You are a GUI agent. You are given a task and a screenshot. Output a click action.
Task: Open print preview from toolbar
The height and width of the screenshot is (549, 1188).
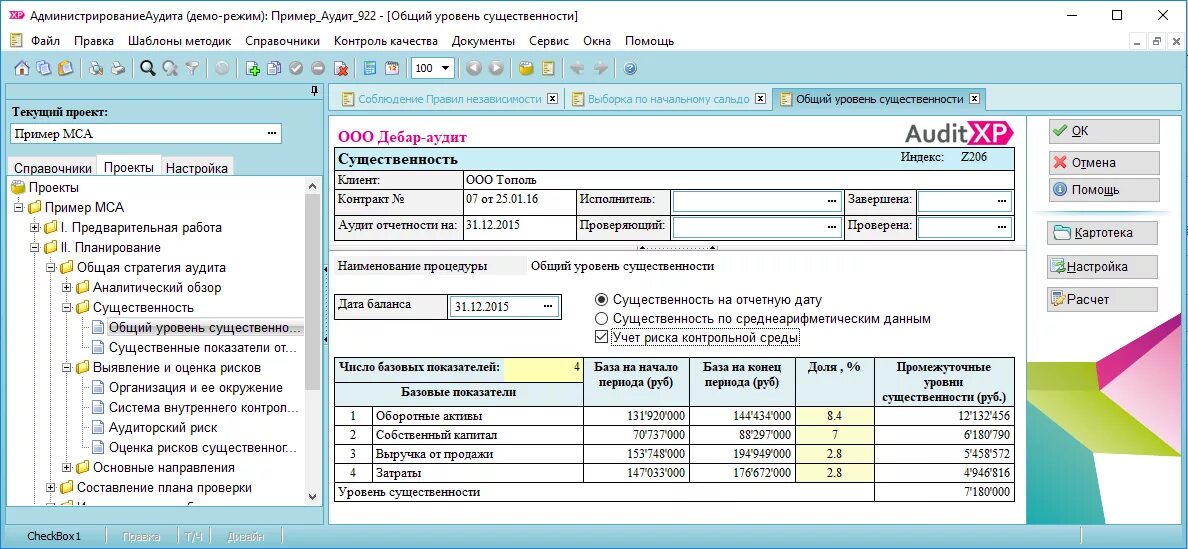[96, 68]
